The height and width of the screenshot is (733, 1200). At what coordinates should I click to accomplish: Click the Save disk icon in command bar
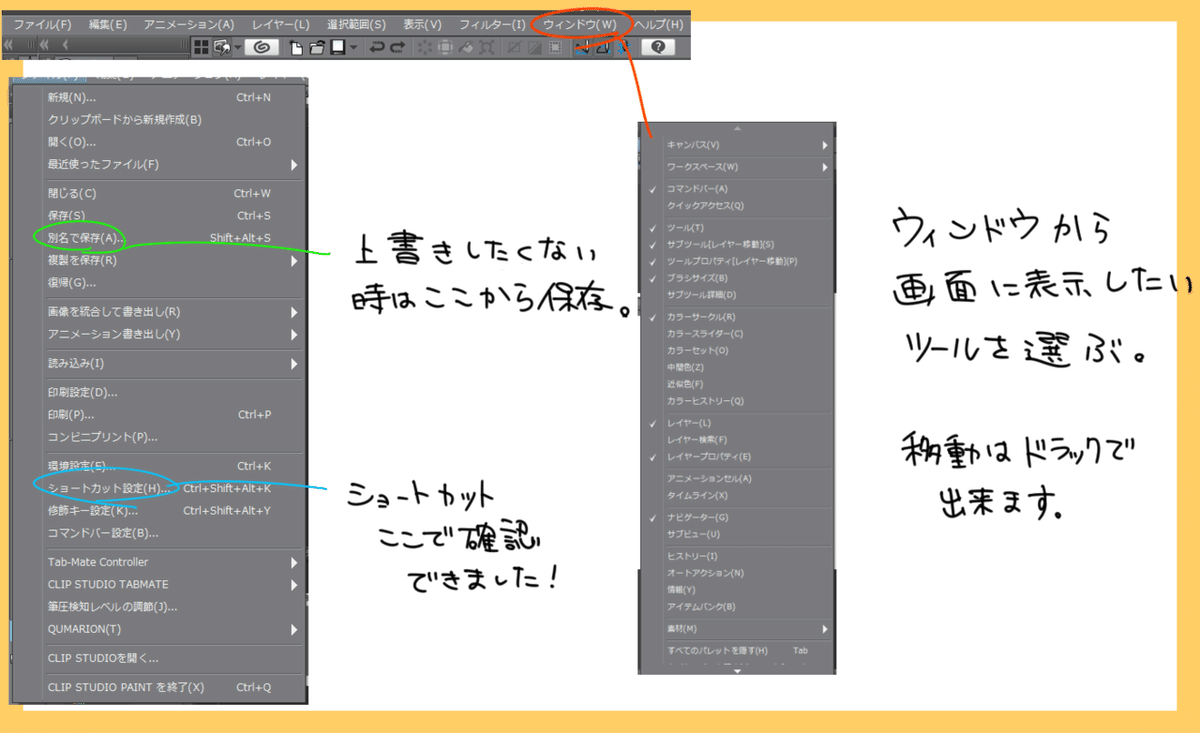click(339, 46)
